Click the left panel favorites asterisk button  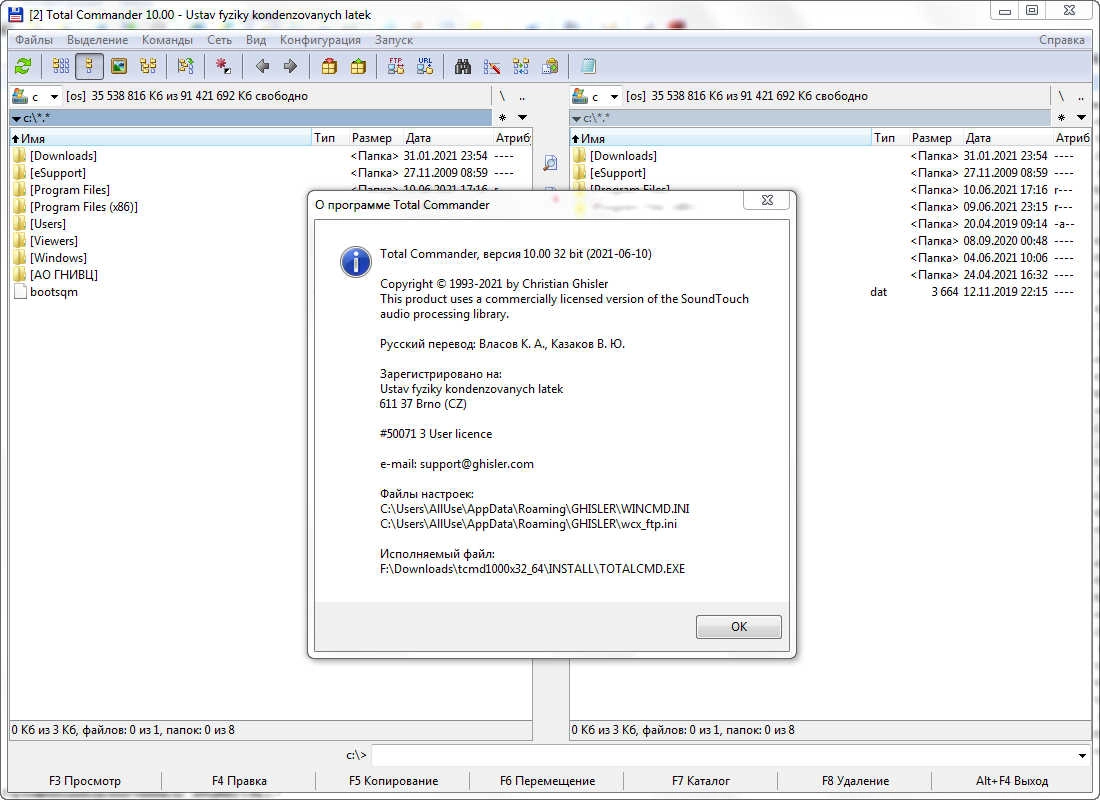[502, 117]
